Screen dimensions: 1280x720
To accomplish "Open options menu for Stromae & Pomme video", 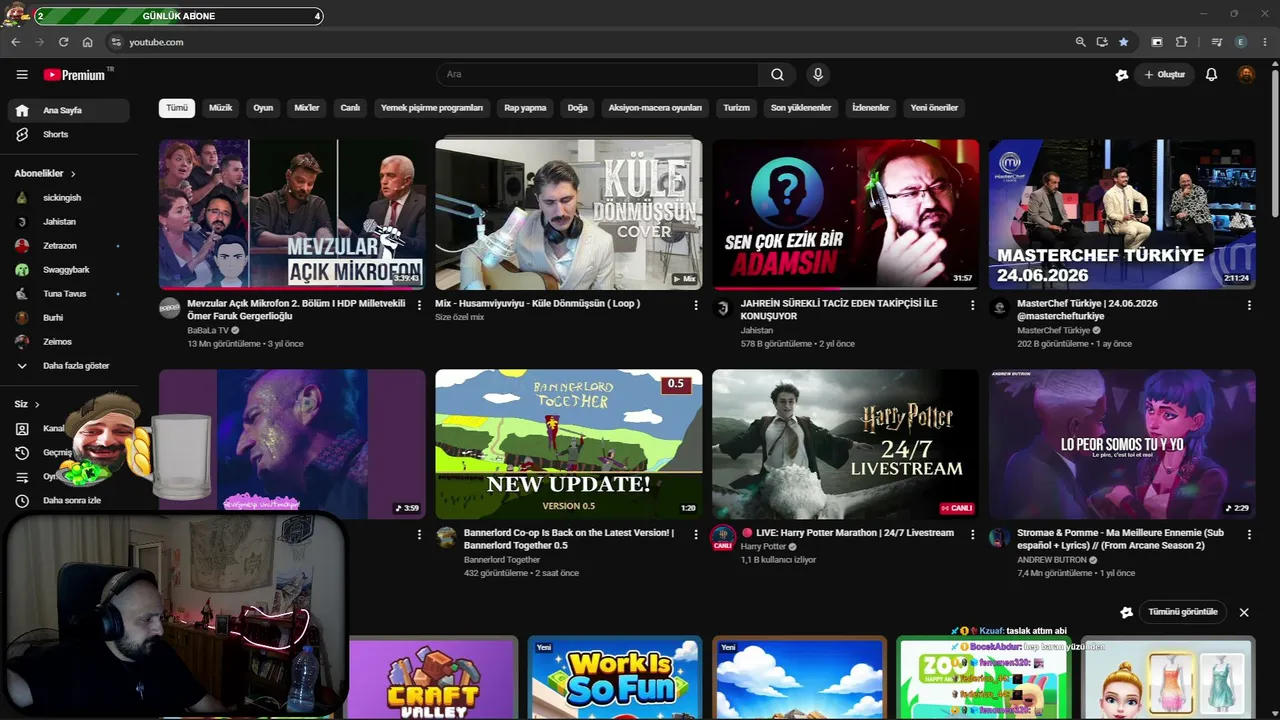I will pos(1249,535).
